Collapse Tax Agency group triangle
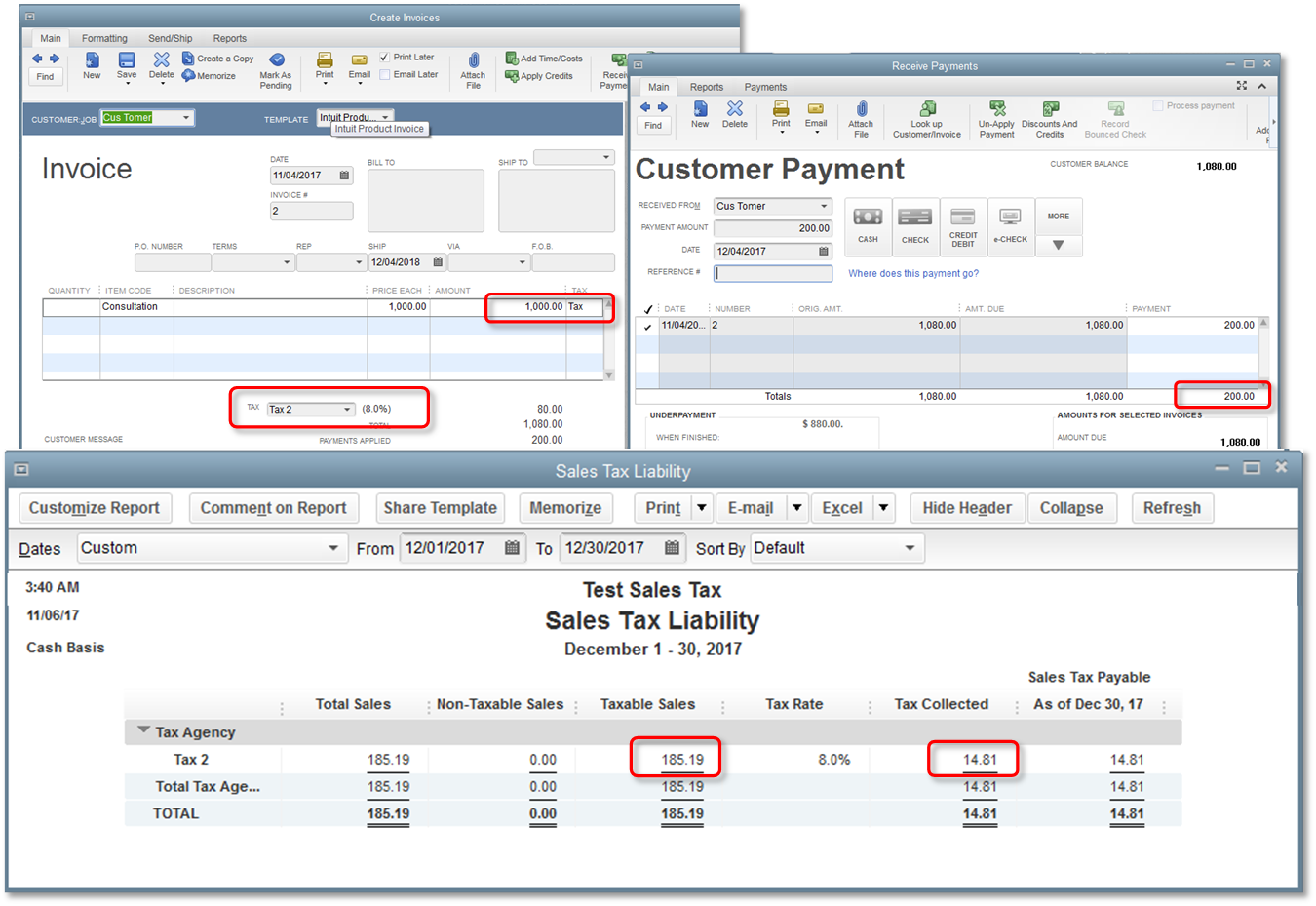The height and width of the screenshot is (906, 1316). 144,730
